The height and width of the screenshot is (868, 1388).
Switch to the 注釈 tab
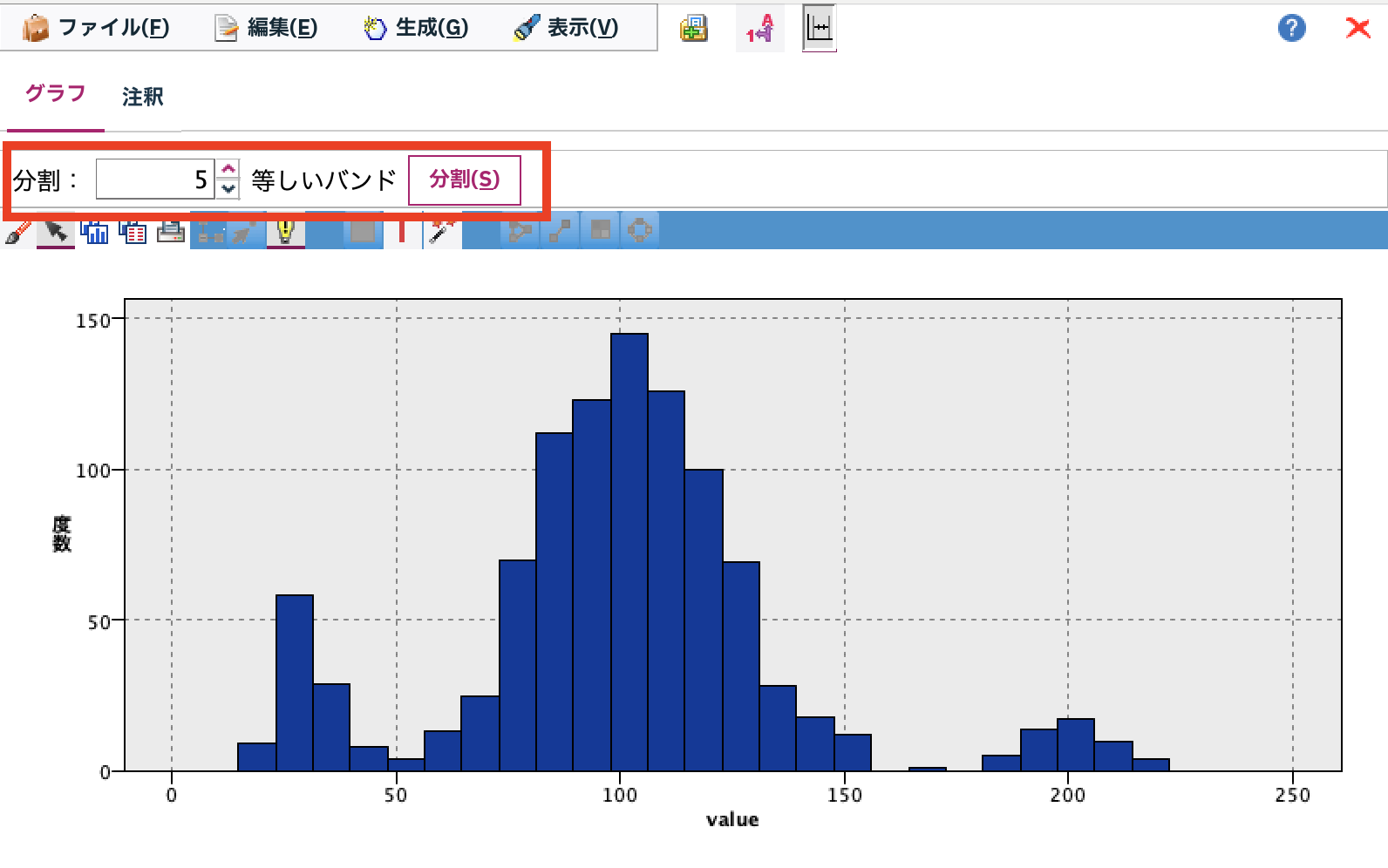tap(143, 97)
